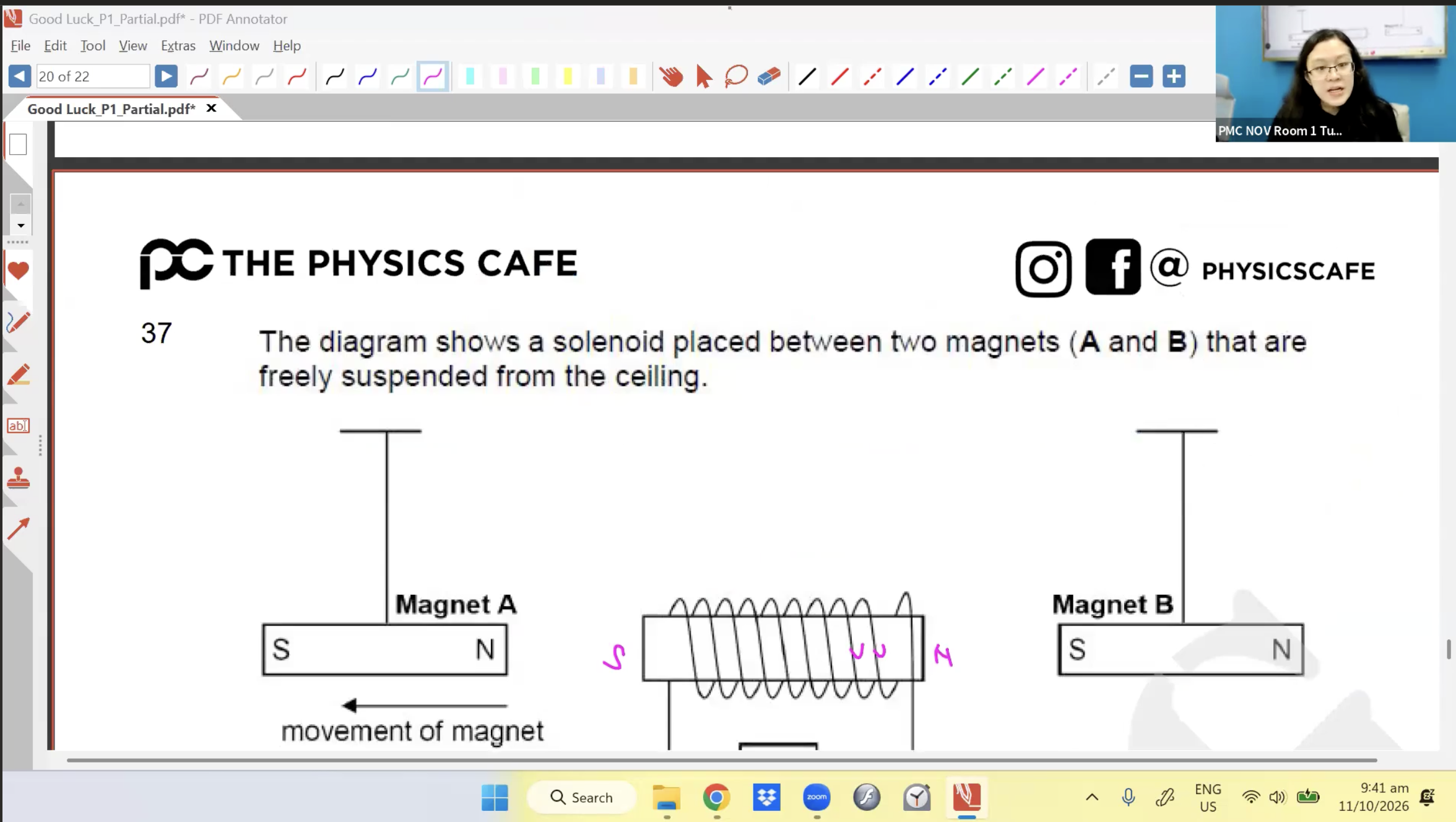1456x822 pixels.
Task: Choose the cyan highlighter marker
Action: (x=470, y=77)
